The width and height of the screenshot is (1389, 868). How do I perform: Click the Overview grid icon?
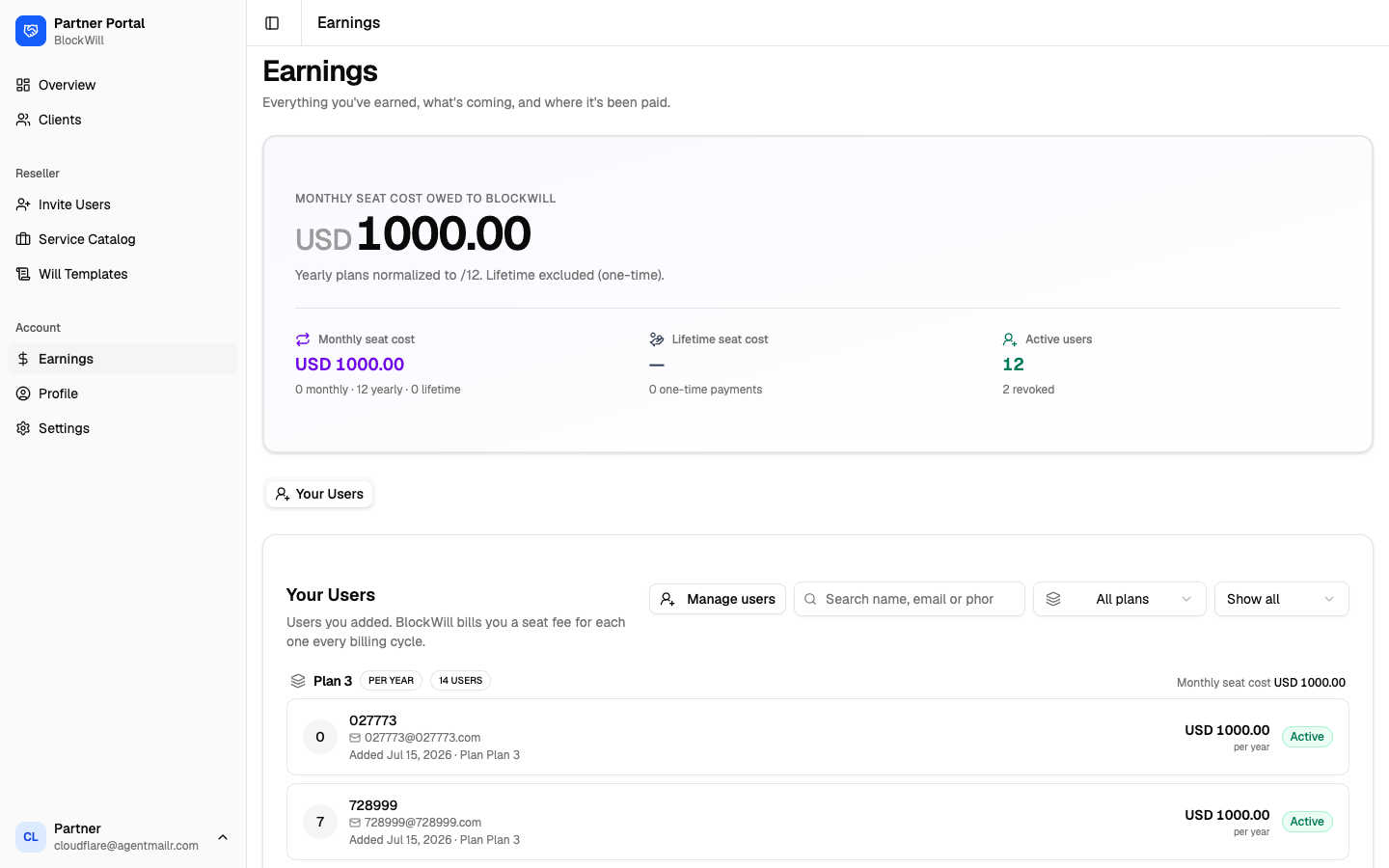[x=23, y=85]
